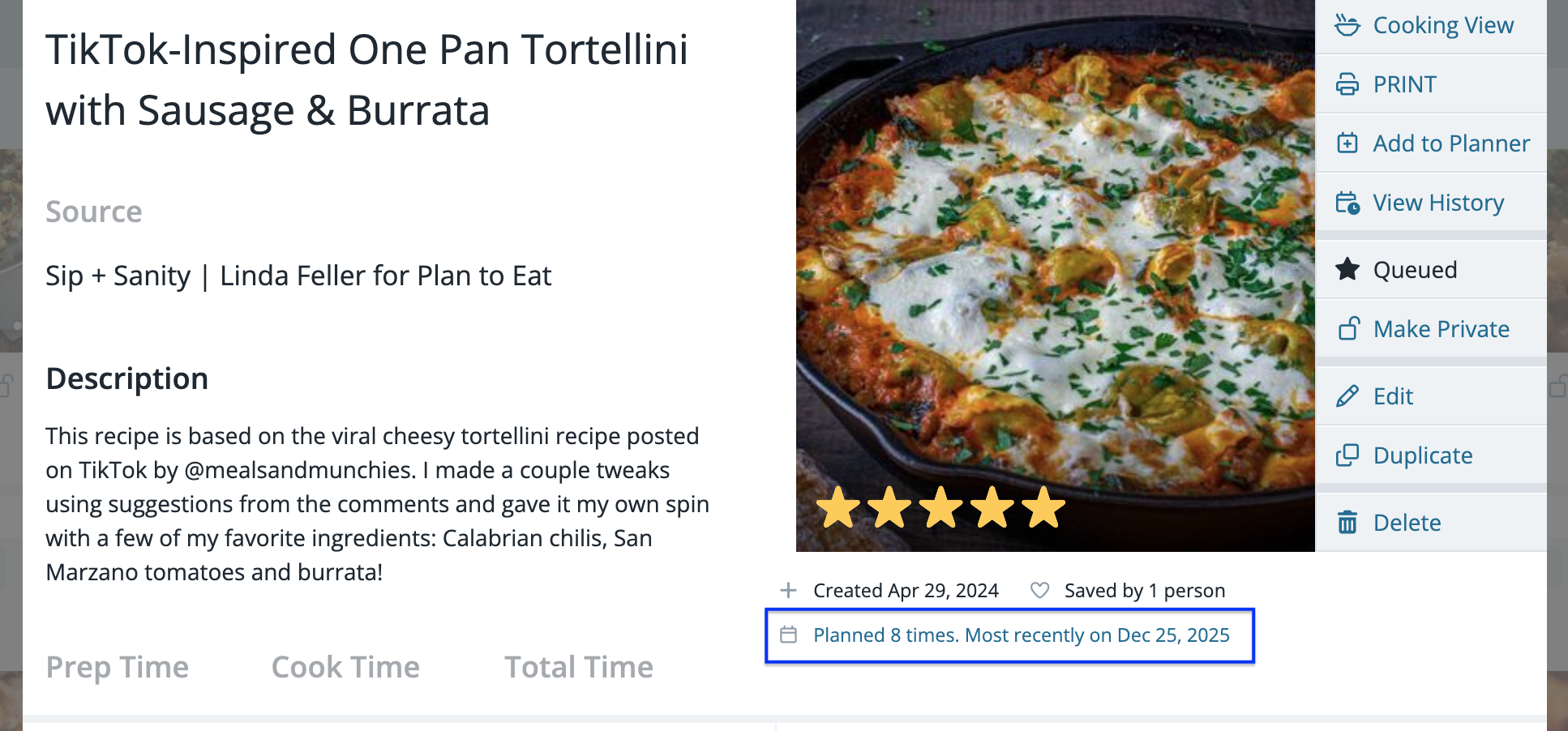This screenshot has width=1568, height=731.
Task: Click the Cooking View bowl icon
Action: 1347,25
